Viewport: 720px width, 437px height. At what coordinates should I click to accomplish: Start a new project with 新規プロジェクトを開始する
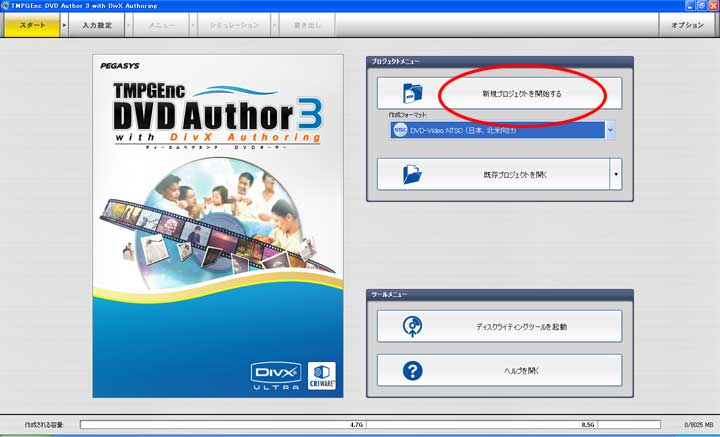coord(500,93)
